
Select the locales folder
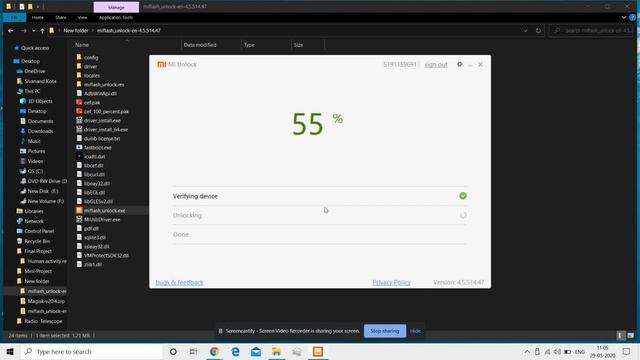click(92, 76)
